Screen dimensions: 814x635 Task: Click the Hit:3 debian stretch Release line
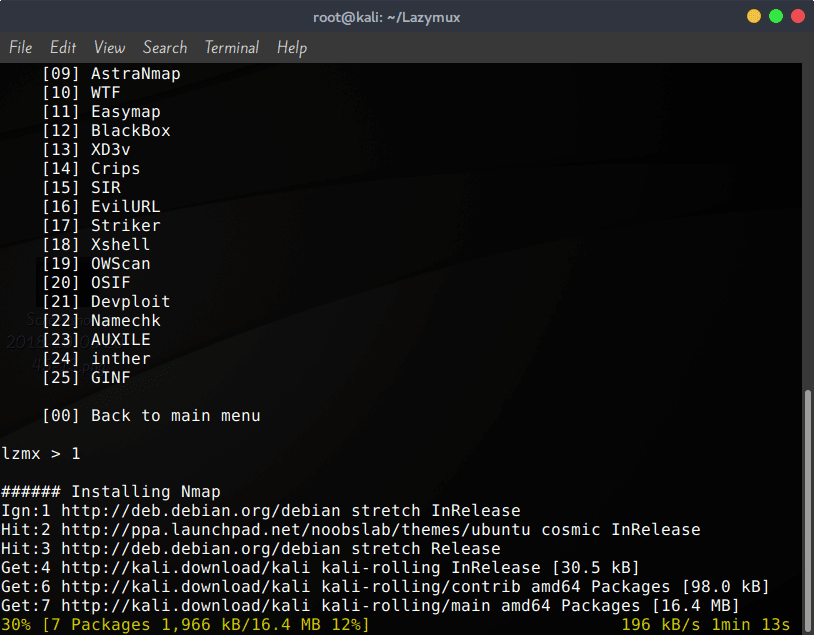tap(251, 549)
